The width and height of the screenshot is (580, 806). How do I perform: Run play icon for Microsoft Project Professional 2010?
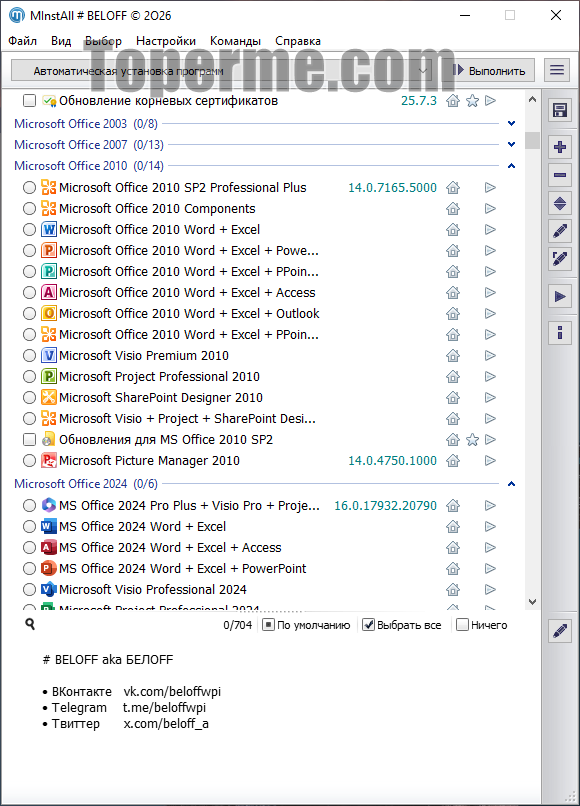coord(490,377)
